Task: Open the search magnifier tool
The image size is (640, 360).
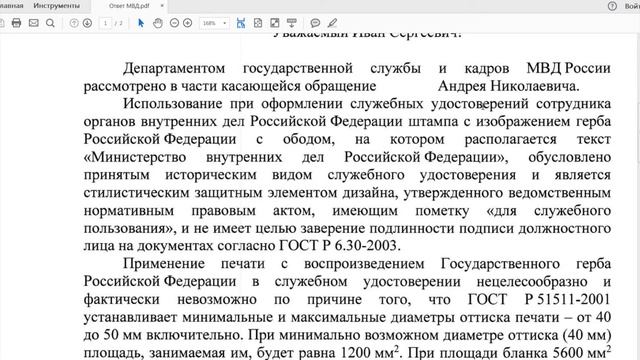Action: pos(50,23)
